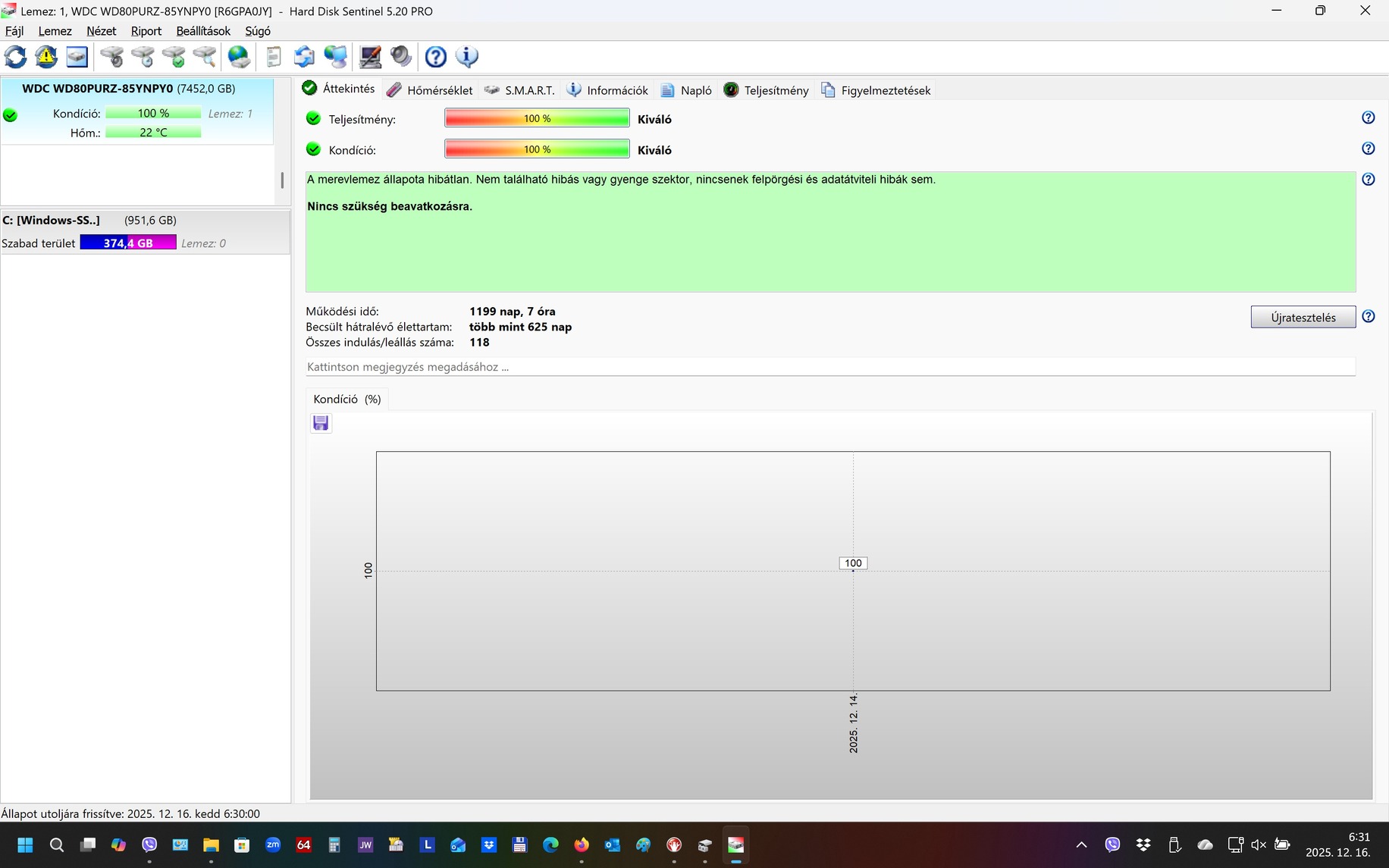Screen dimensions: 1389x868
Task: Save the Kondíció graph with floppy icon
Action: (321, 423)
